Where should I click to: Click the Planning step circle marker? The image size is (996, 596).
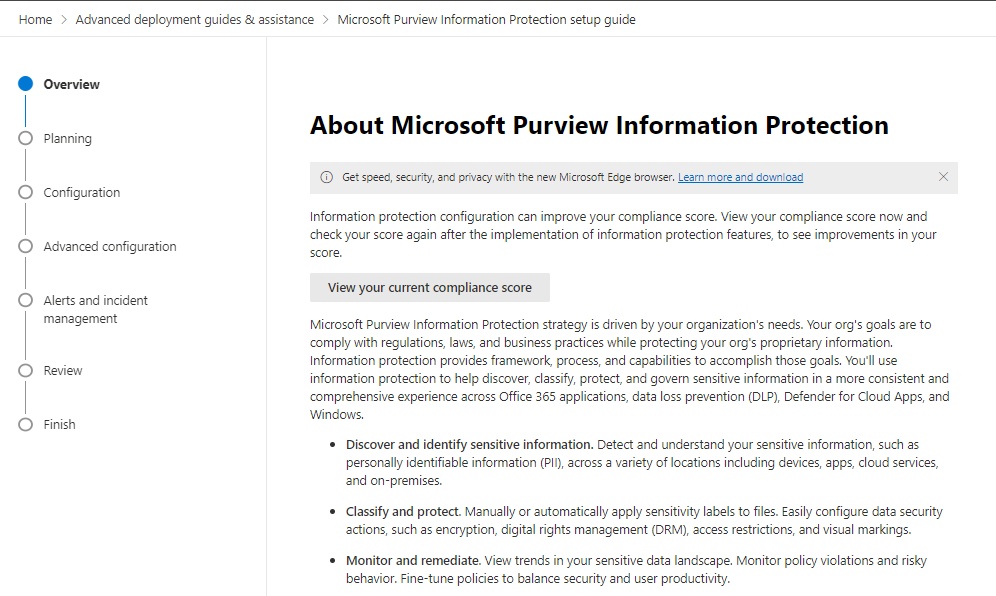coord(26,139)
